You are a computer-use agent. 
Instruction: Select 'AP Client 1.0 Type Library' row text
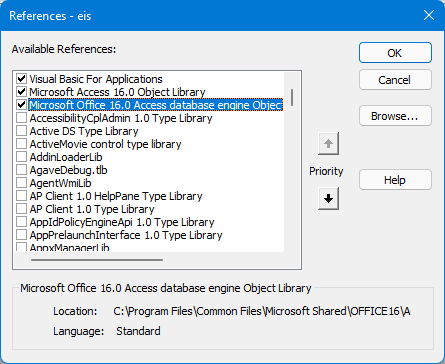[92, 209]
